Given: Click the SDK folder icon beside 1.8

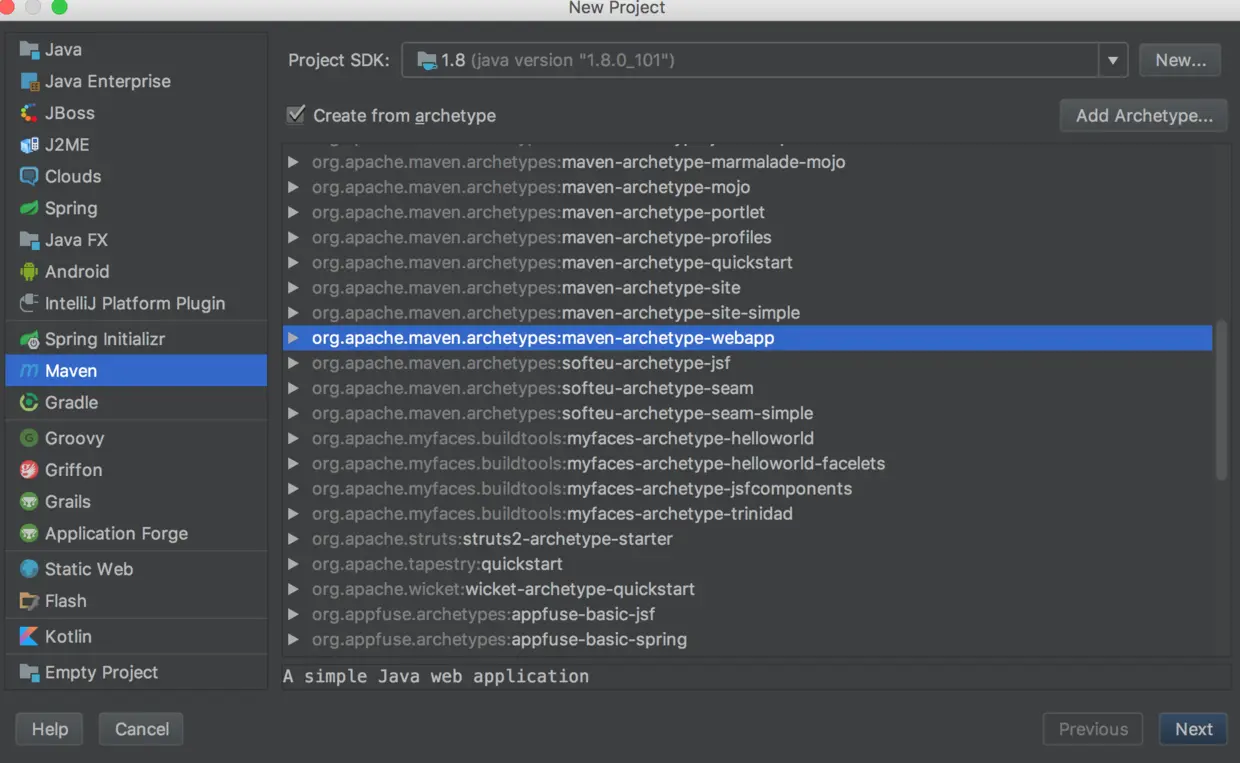Looking at the screenshot, I should coord(427,60).
